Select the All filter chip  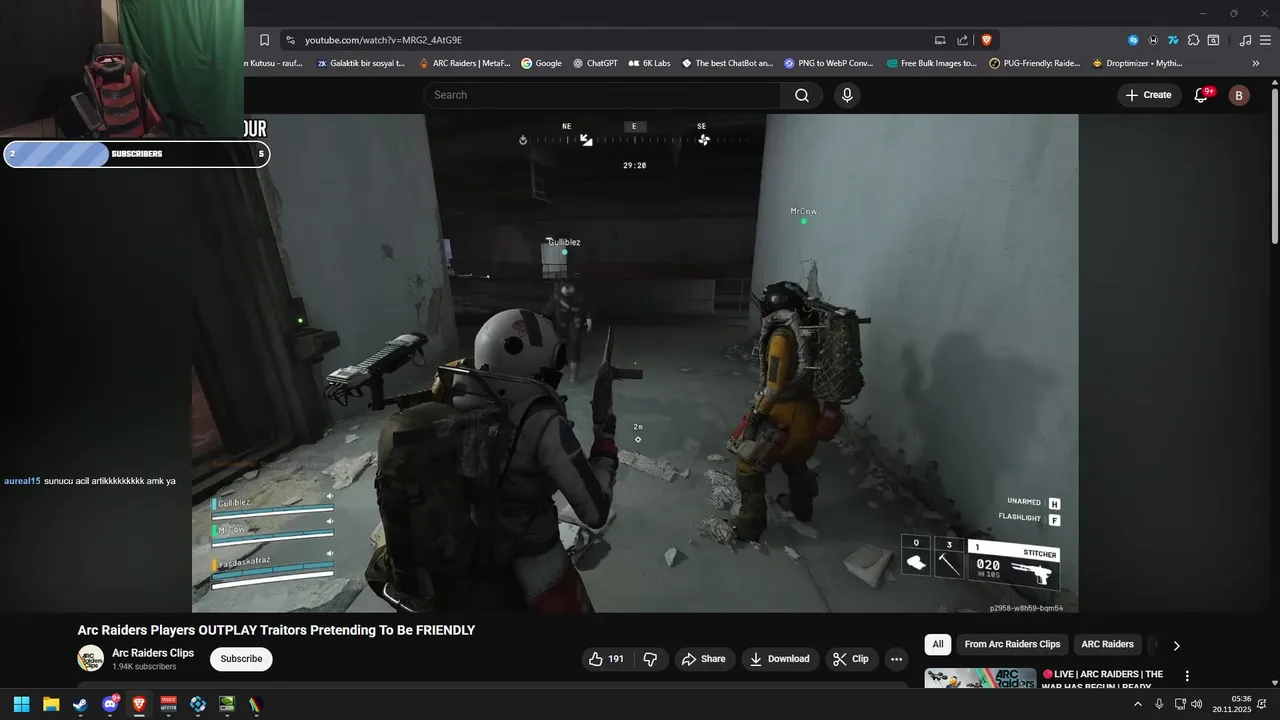(x=938, y=645)
